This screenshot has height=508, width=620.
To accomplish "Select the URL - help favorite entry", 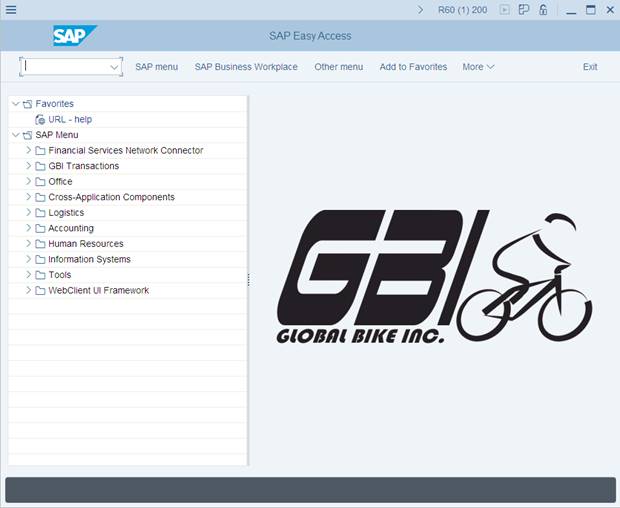I will pos(70,119).
